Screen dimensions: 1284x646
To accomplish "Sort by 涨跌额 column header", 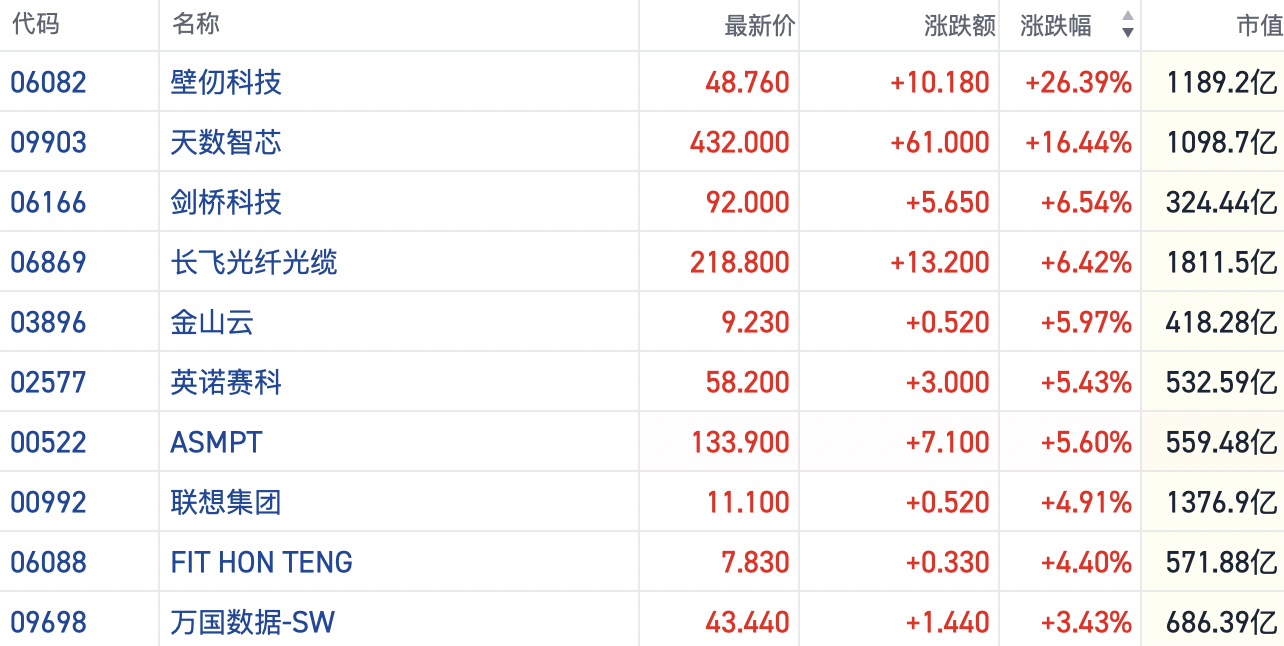I will (x=960, y=26).
